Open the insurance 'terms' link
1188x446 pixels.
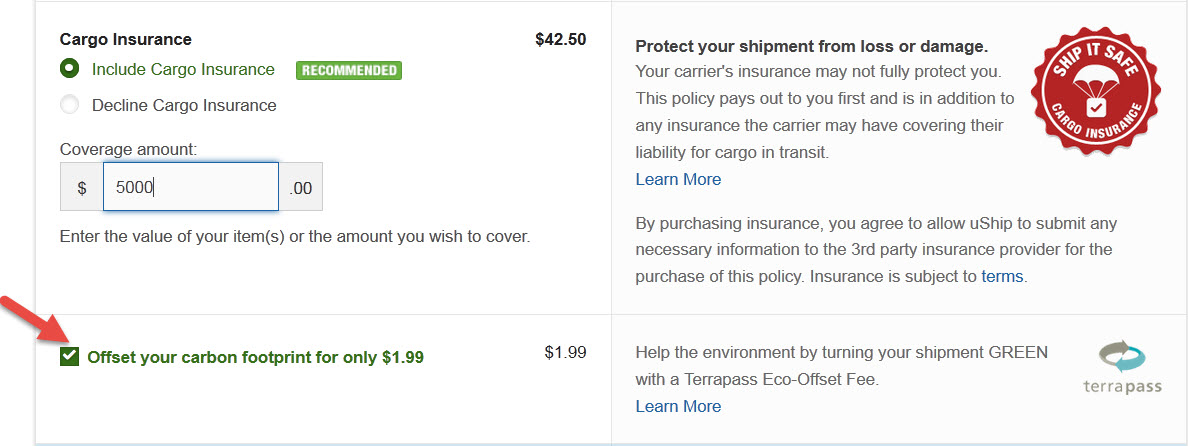click(1002, 276)
